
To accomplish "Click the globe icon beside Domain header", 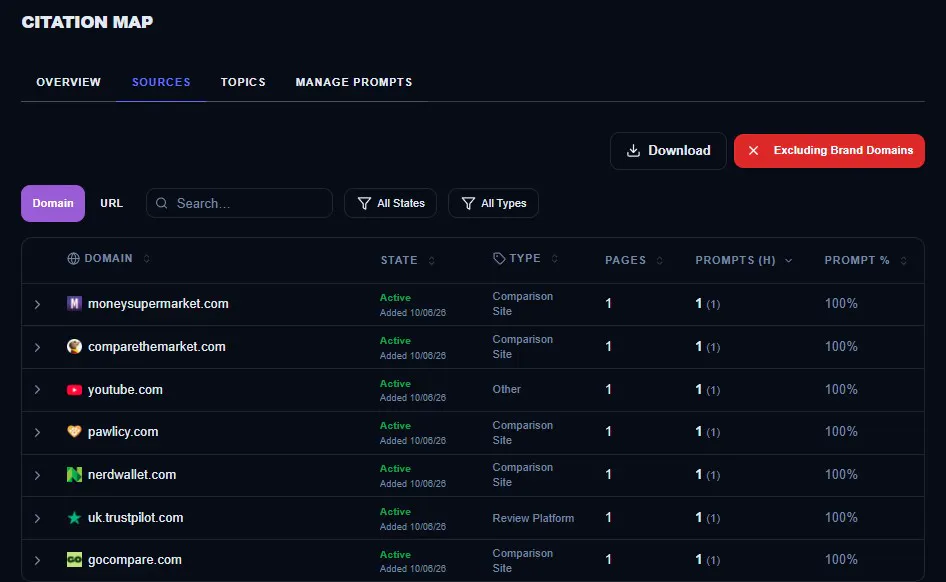I will [74, 259].
